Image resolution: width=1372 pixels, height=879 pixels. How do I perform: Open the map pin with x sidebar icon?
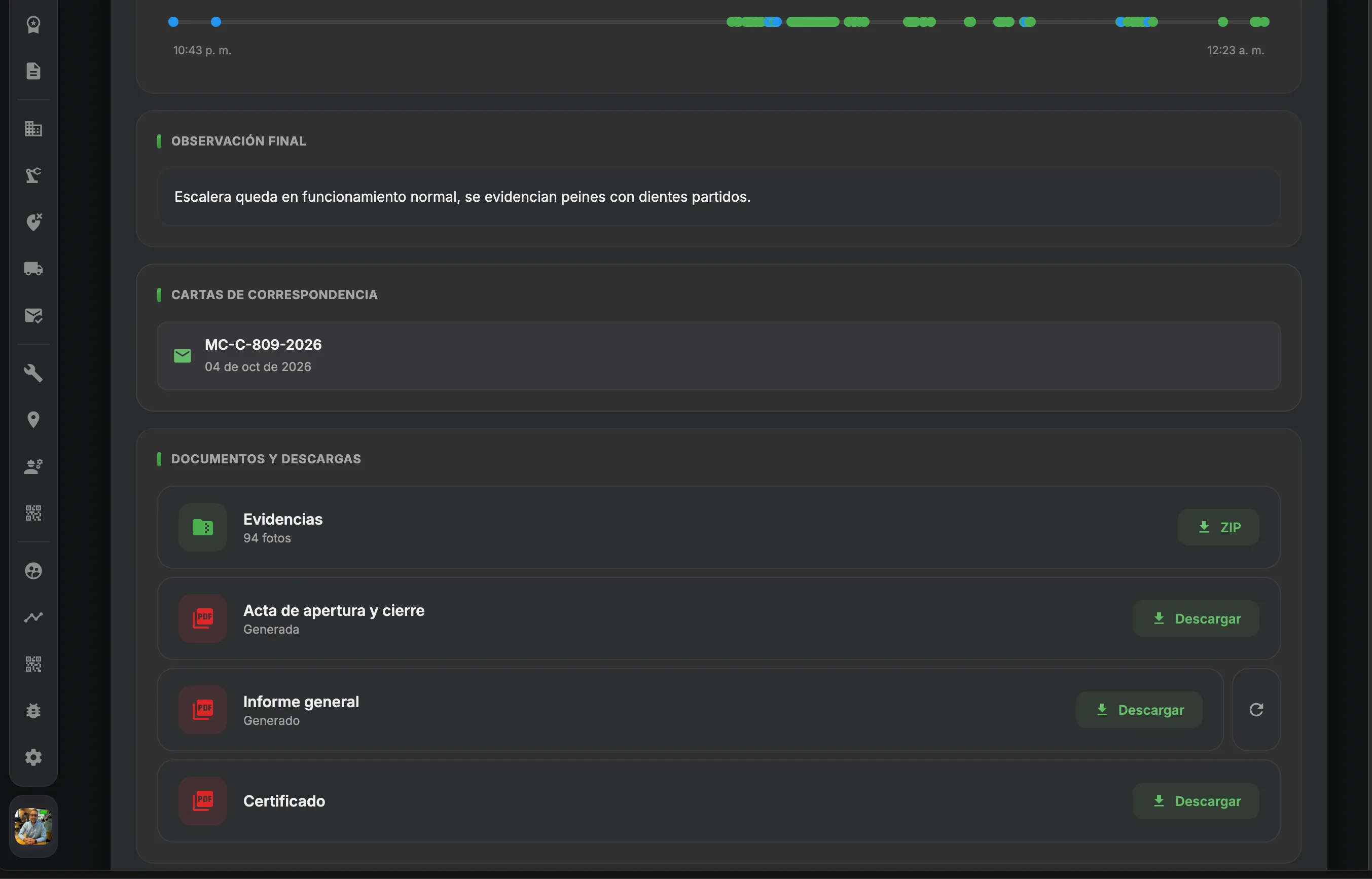(x=33, y=222)
